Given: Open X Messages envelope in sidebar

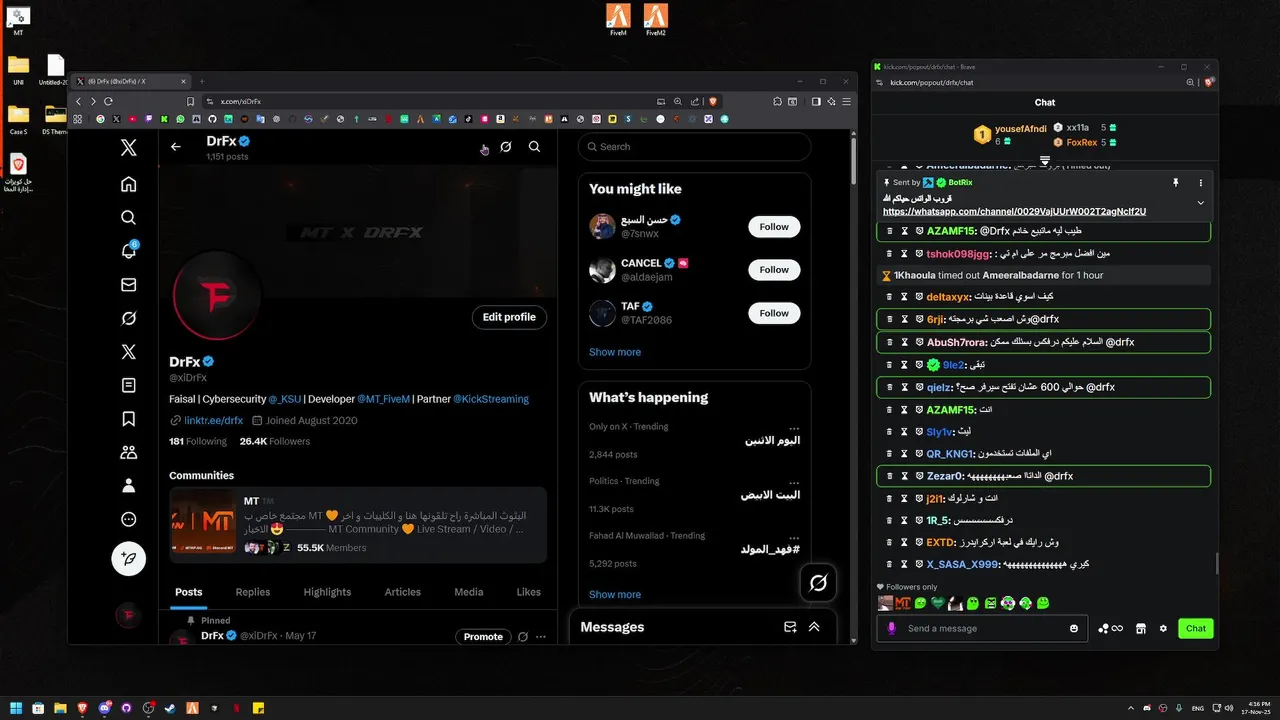Looking at the screenshot, I should [128, 285].
